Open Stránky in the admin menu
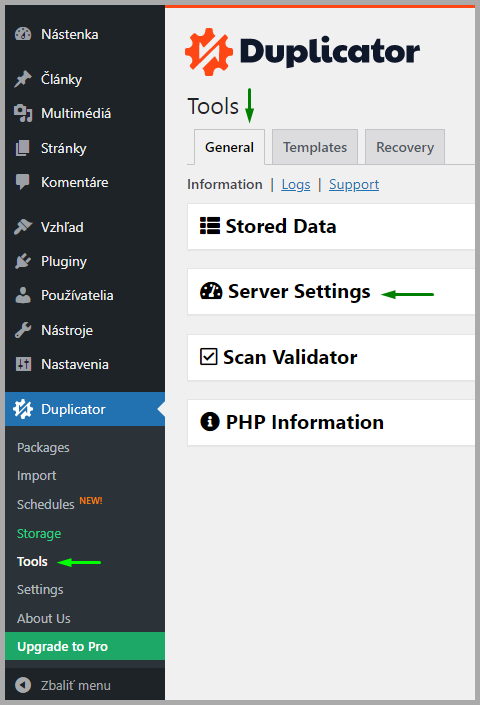The image size is (480, 705). [85, 148]
